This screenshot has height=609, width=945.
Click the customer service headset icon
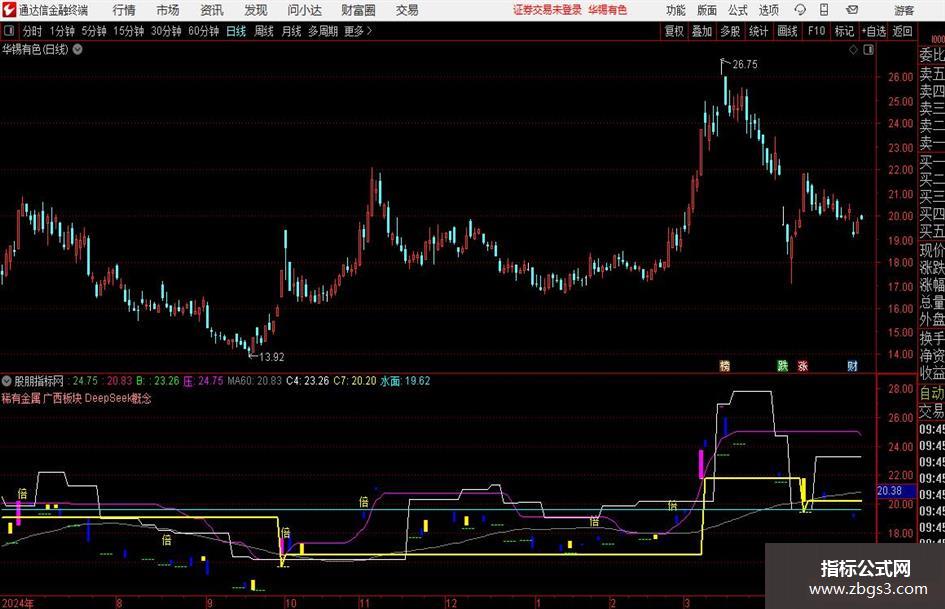click(800, 10)
